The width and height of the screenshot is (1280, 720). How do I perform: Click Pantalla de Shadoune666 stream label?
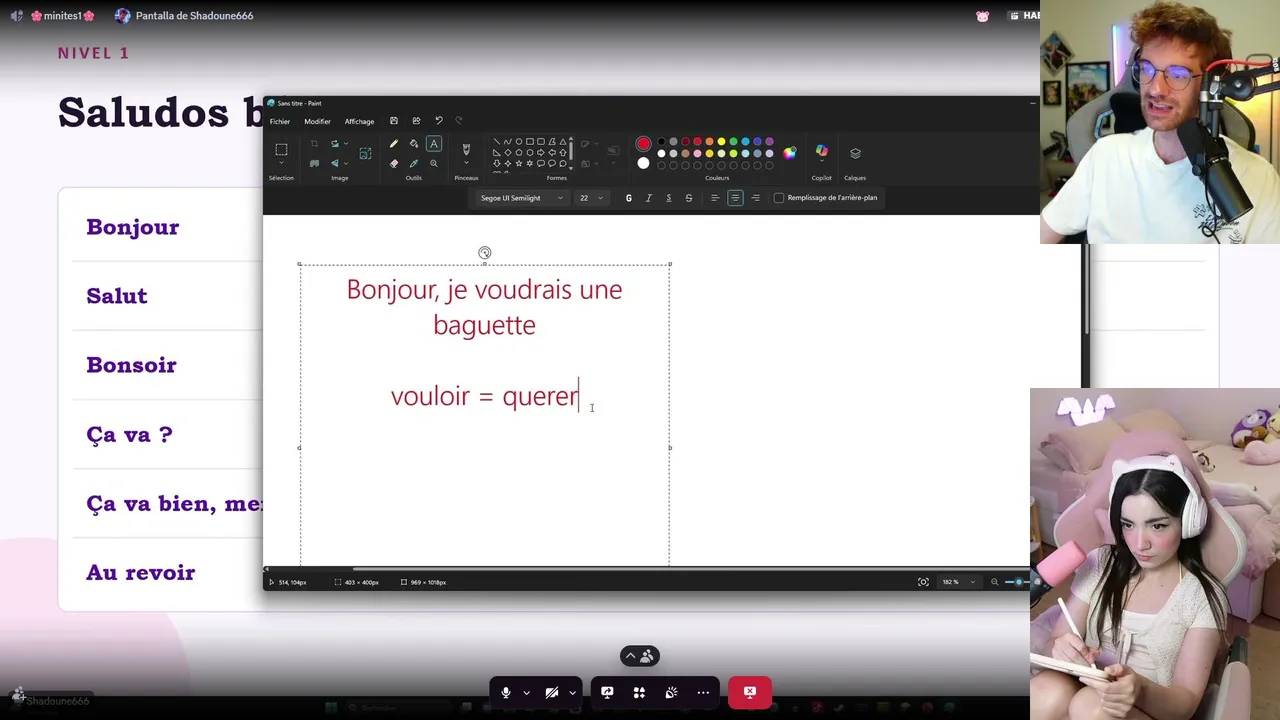pyautogui.click(x=194, y=16)
